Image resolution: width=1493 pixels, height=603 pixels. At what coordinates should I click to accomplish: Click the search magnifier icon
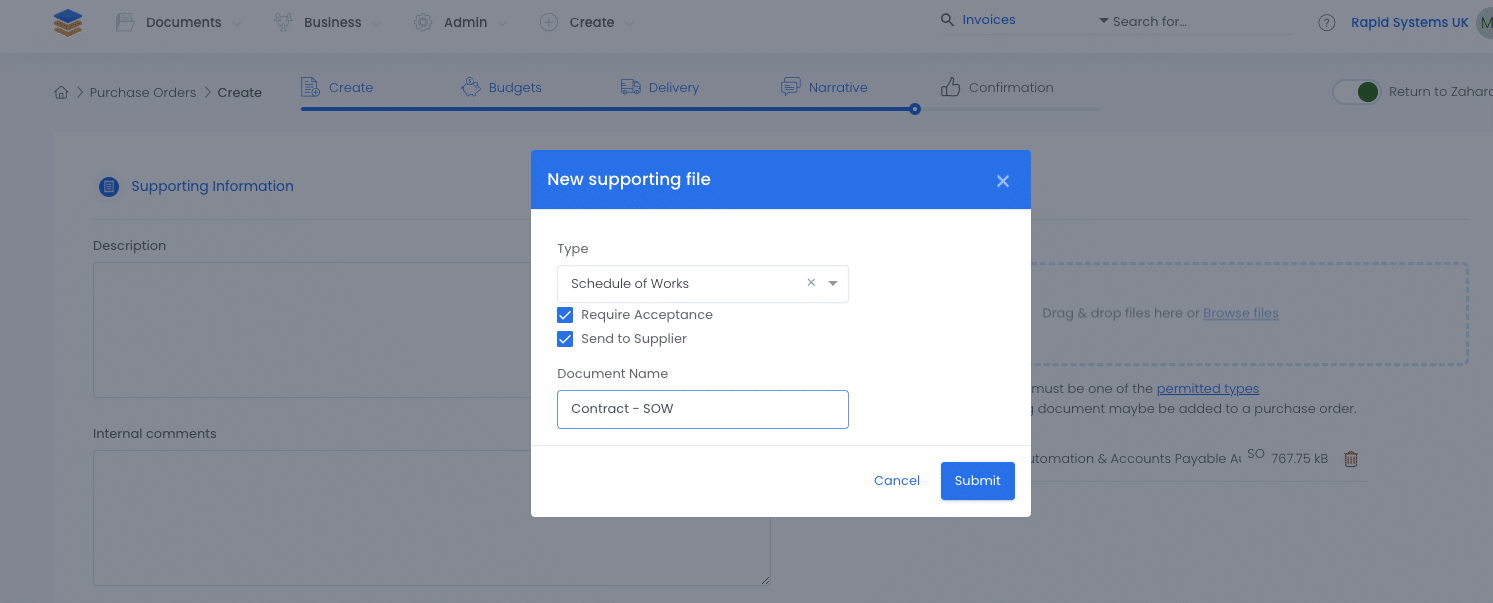tap(947, 20)
